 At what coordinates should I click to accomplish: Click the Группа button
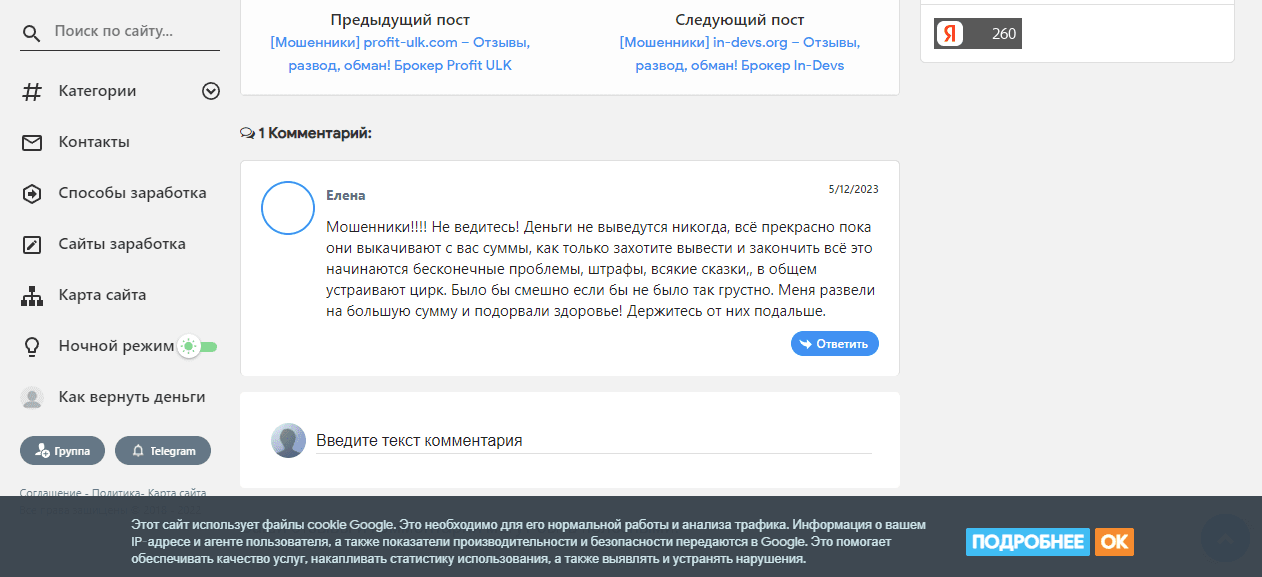click(x=62, y=451)
